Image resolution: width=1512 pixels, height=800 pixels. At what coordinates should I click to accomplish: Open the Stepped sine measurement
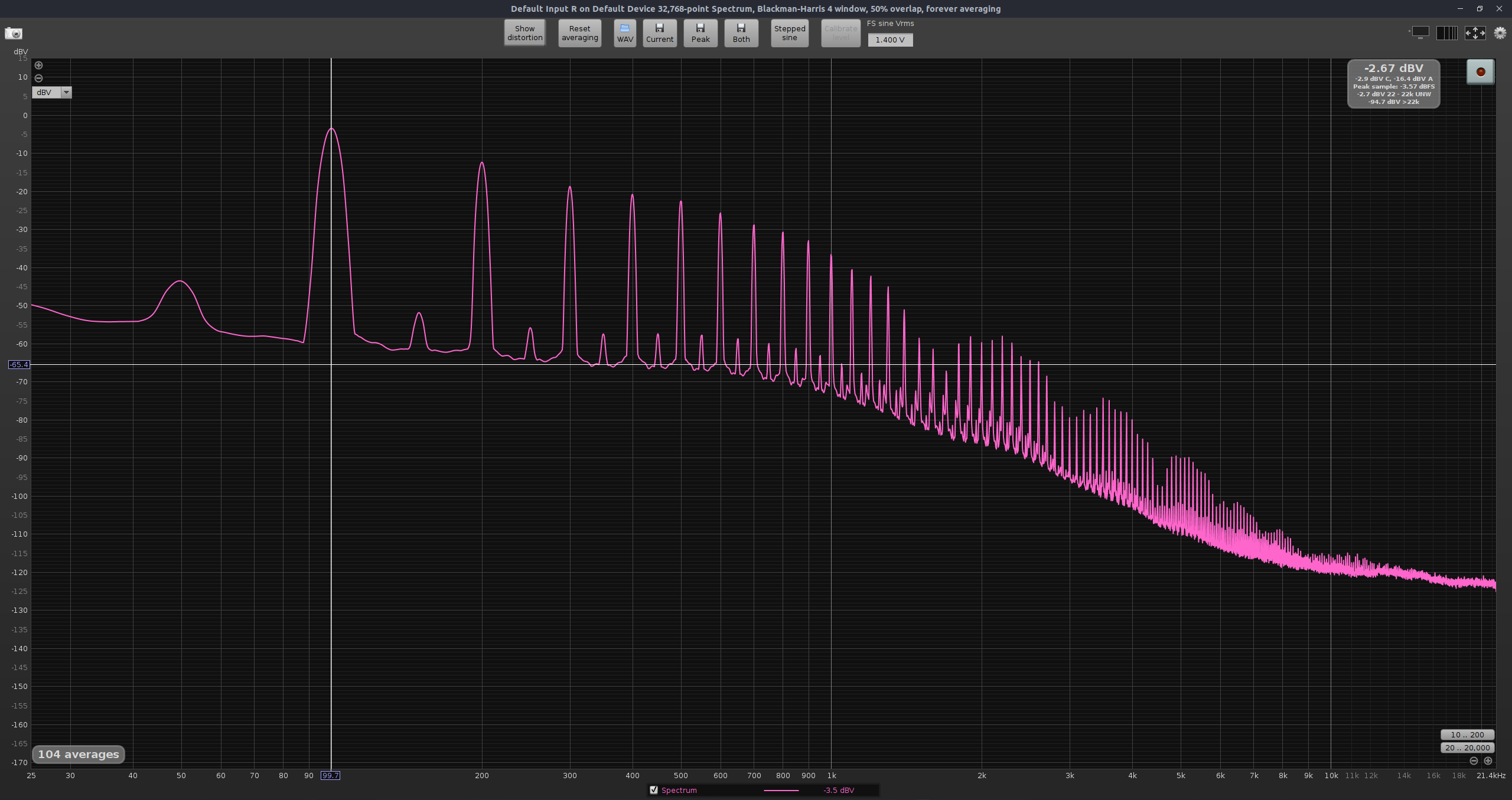tap(790, 33)
